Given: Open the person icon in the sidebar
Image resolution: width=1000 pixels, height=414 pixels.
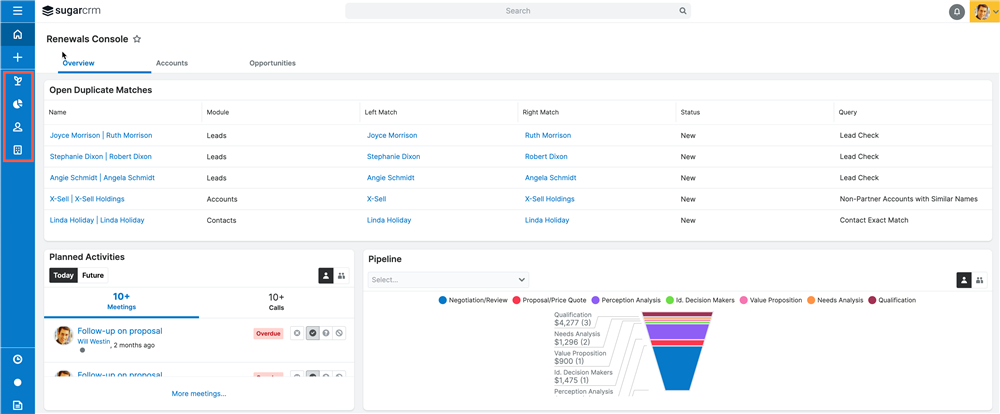Looking at the screenshot, I should click(17, 127).
